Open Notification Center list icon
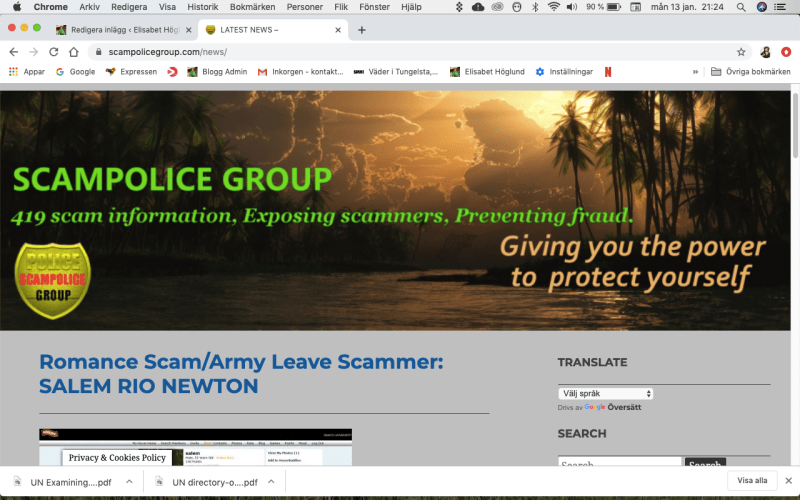The height and width of the screenshot is (500, 800). click(x=780, y=7)
